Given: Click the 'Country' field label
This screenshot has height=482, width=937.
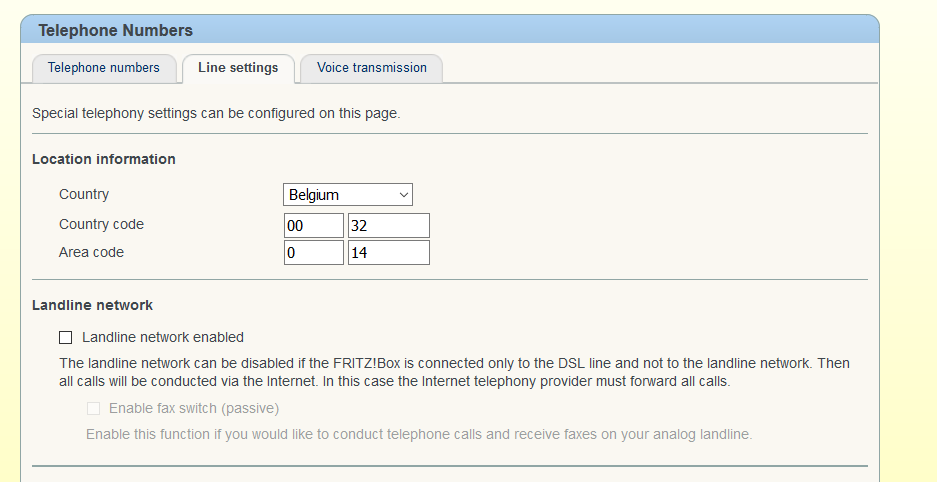Looking at the screenshot, I should 84,195.
